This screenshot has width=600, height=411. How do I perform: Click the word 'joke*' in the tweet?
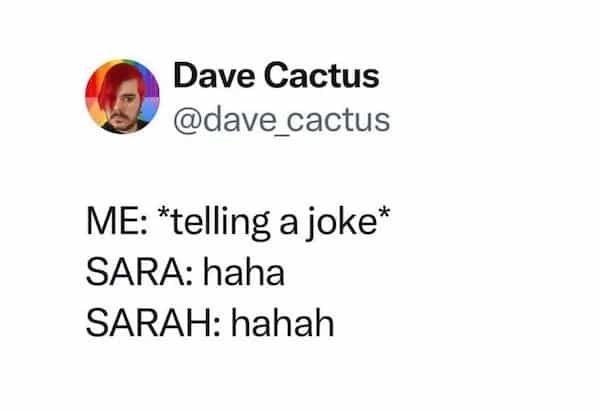348,223
